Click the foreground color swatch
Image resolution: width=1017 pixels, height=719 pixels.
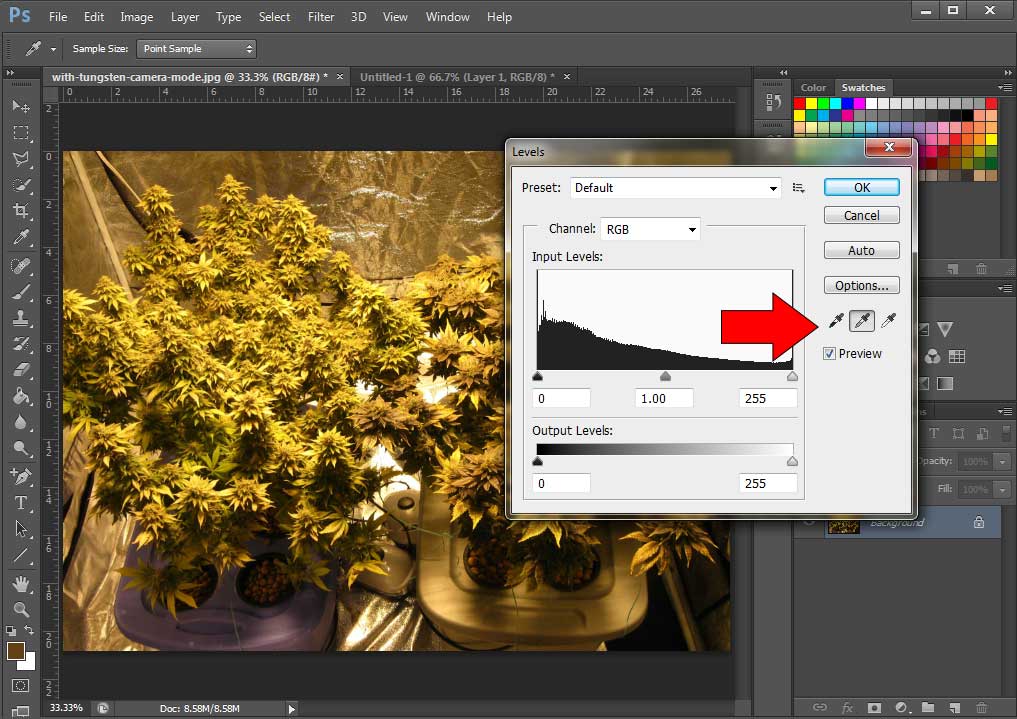pos(15,651)
